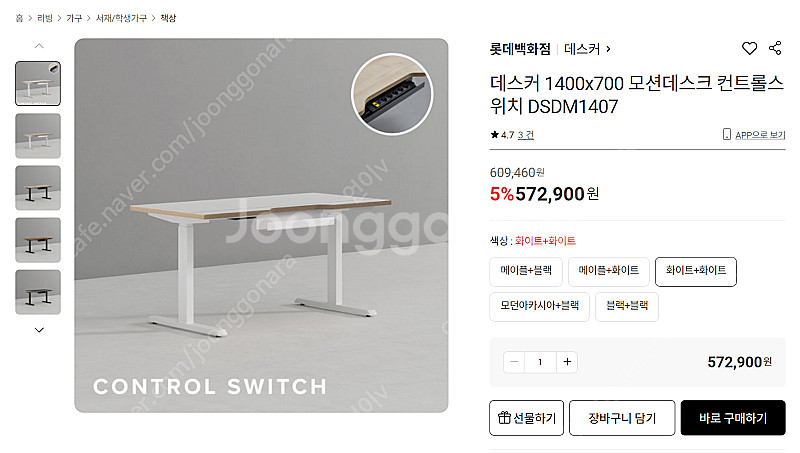Image resolution: width=800 pixels, height=453 pixels.
Task: Show more thumbnails with down chevron
Action: [x=39, y=330]
